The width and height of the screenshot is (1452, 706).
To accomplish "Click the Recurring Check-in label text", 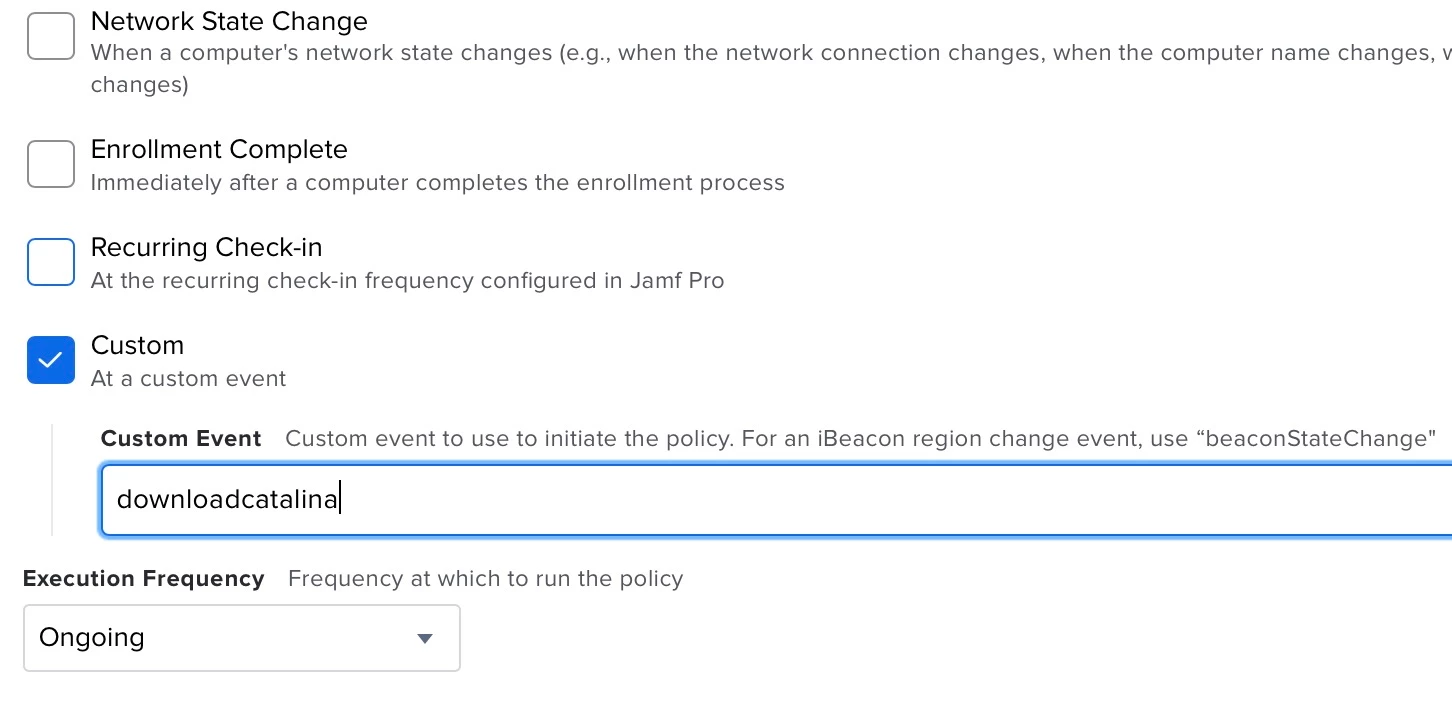I will click(x=206, y=247).
